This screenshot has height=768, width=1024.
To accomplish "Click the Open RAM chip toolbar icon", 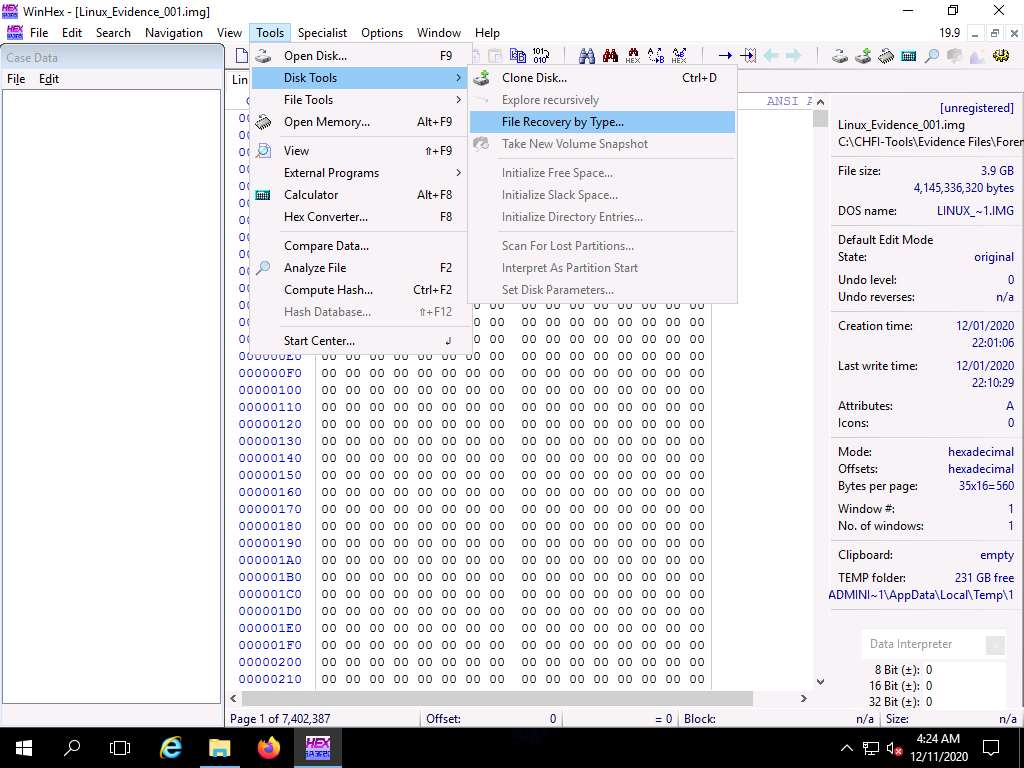I will [x=886, y=56].
